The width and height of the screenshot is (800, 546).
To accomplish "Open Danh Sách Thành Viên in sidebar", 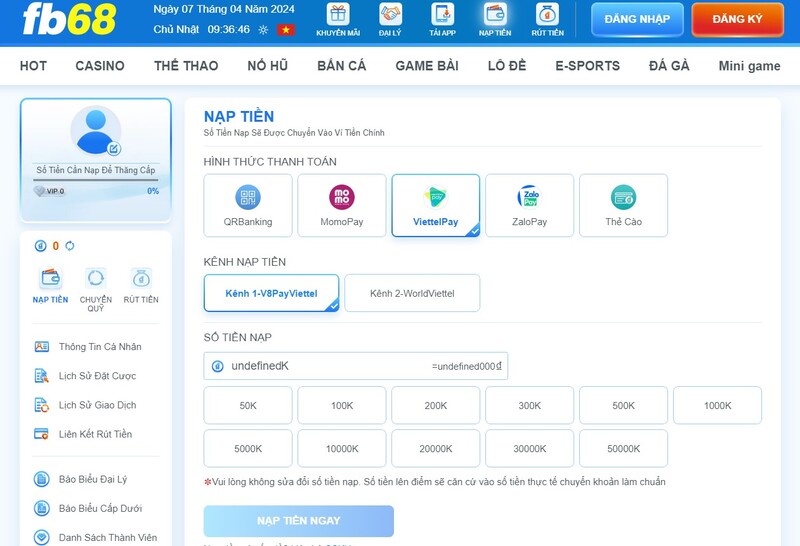I will click(95, 537).
